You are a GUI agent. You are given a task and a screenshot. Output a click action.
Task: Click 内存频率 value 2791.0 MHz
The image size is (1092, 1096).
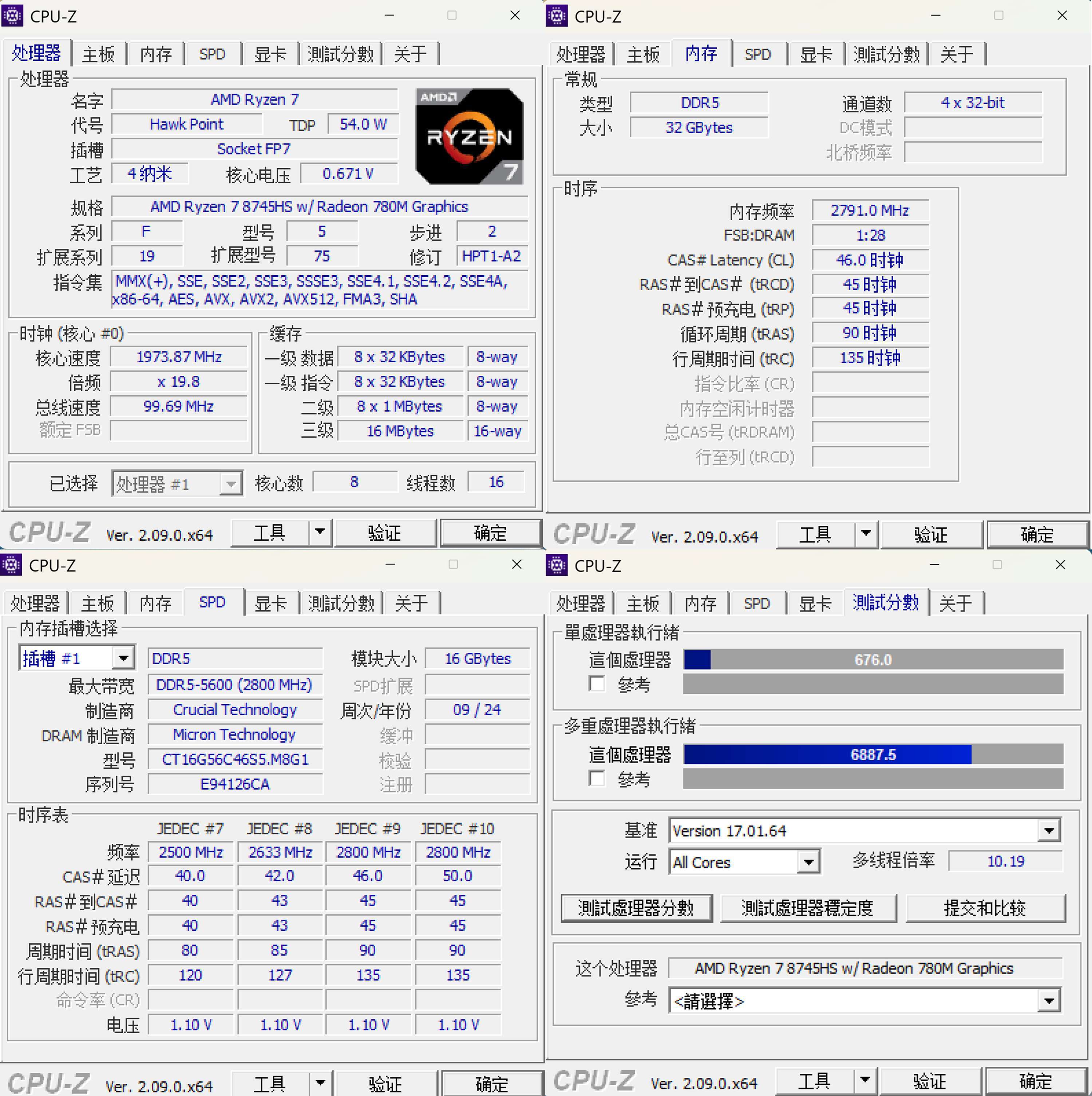870,210
